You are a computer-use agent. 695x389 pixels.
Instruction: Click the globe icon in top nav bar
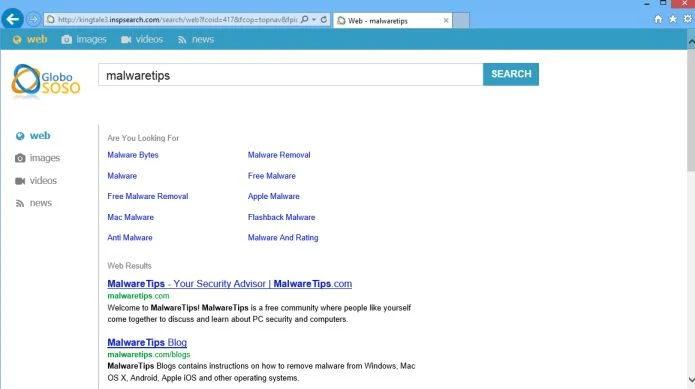click(x=17, y=40)
